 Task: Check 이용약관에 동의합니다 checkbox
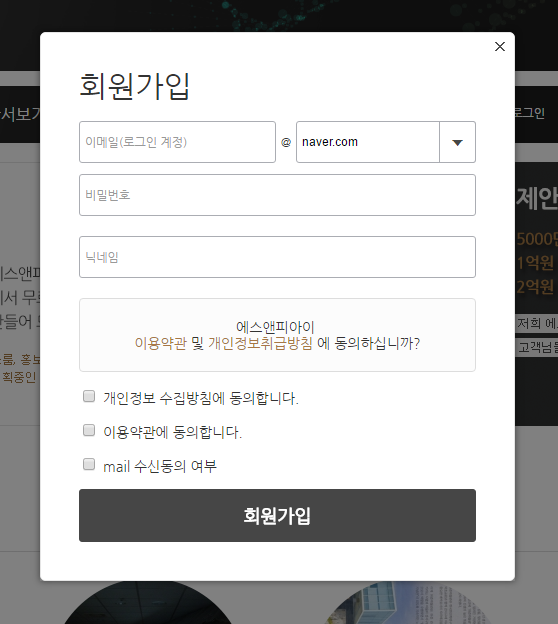pos(89,430)
